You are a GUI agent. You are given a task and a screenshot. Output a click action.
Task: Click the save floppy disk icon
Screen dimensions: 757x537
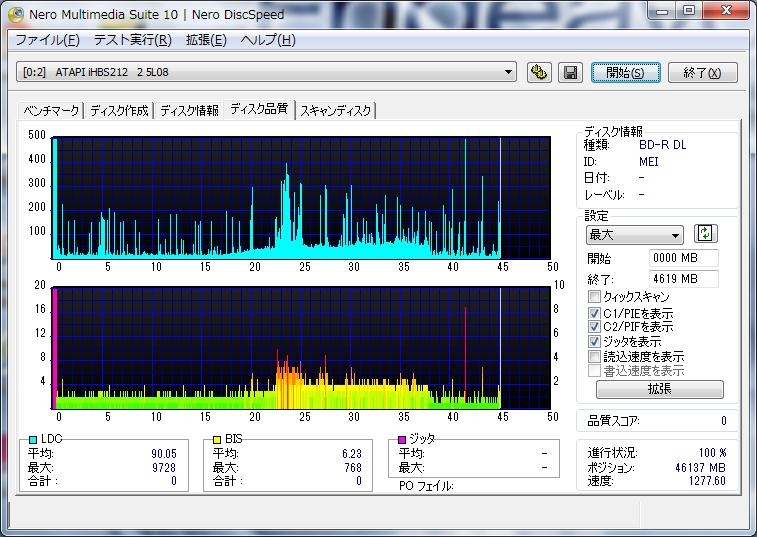[x=570, y=72]
